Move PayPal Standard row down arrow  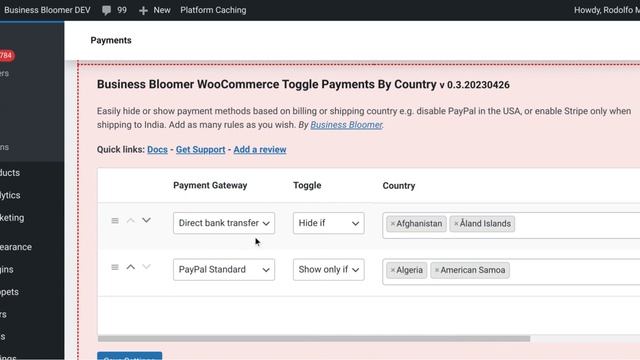click(x=146, y=267)
